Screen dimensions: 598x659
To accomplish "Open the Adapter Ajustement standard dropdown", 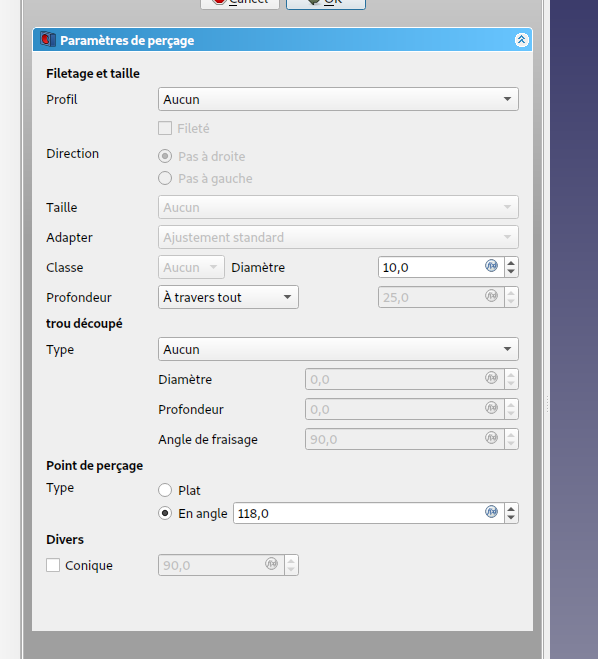I will [x=338, y=237].
